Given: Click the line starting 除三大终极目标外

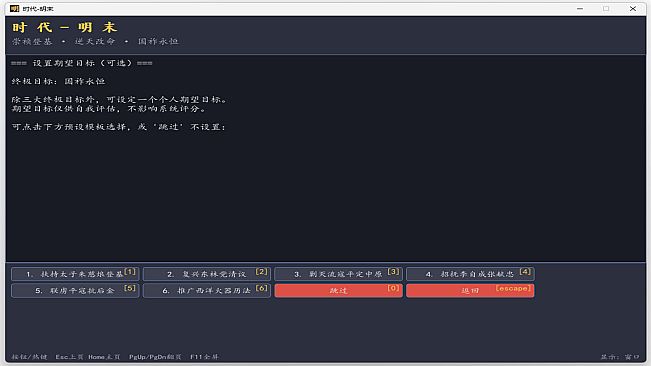Looking at the screenshot, I should point(120,100).
